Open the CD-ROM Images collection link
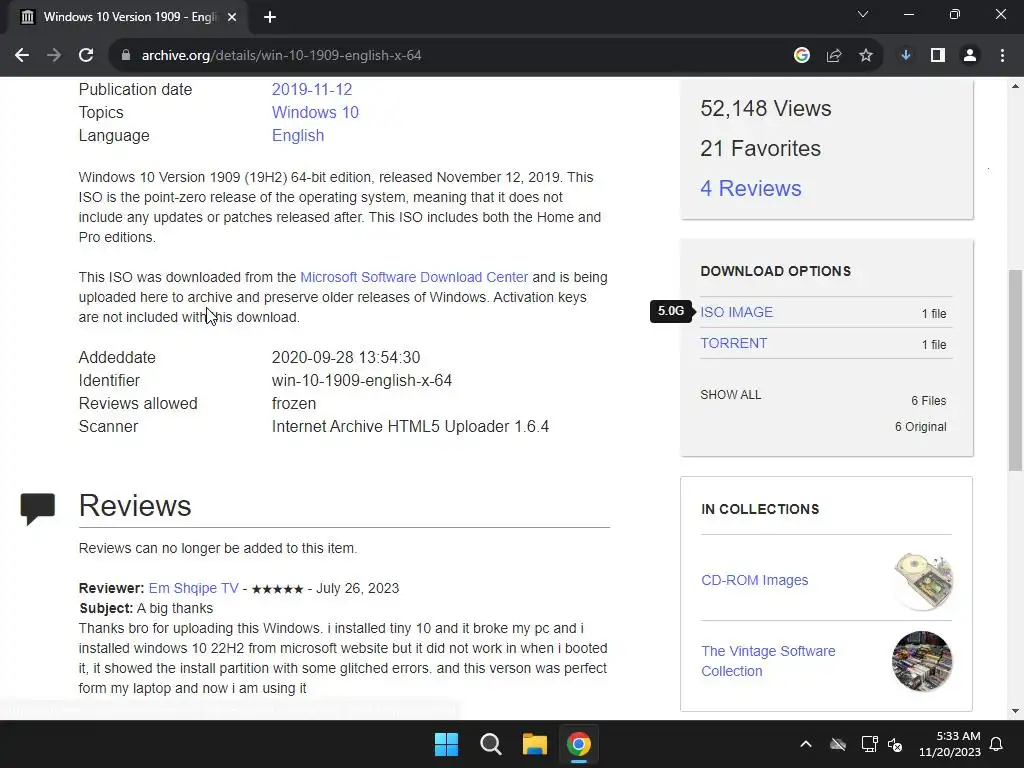Viewport: 1024px width, 768px height. coord(754,580)
